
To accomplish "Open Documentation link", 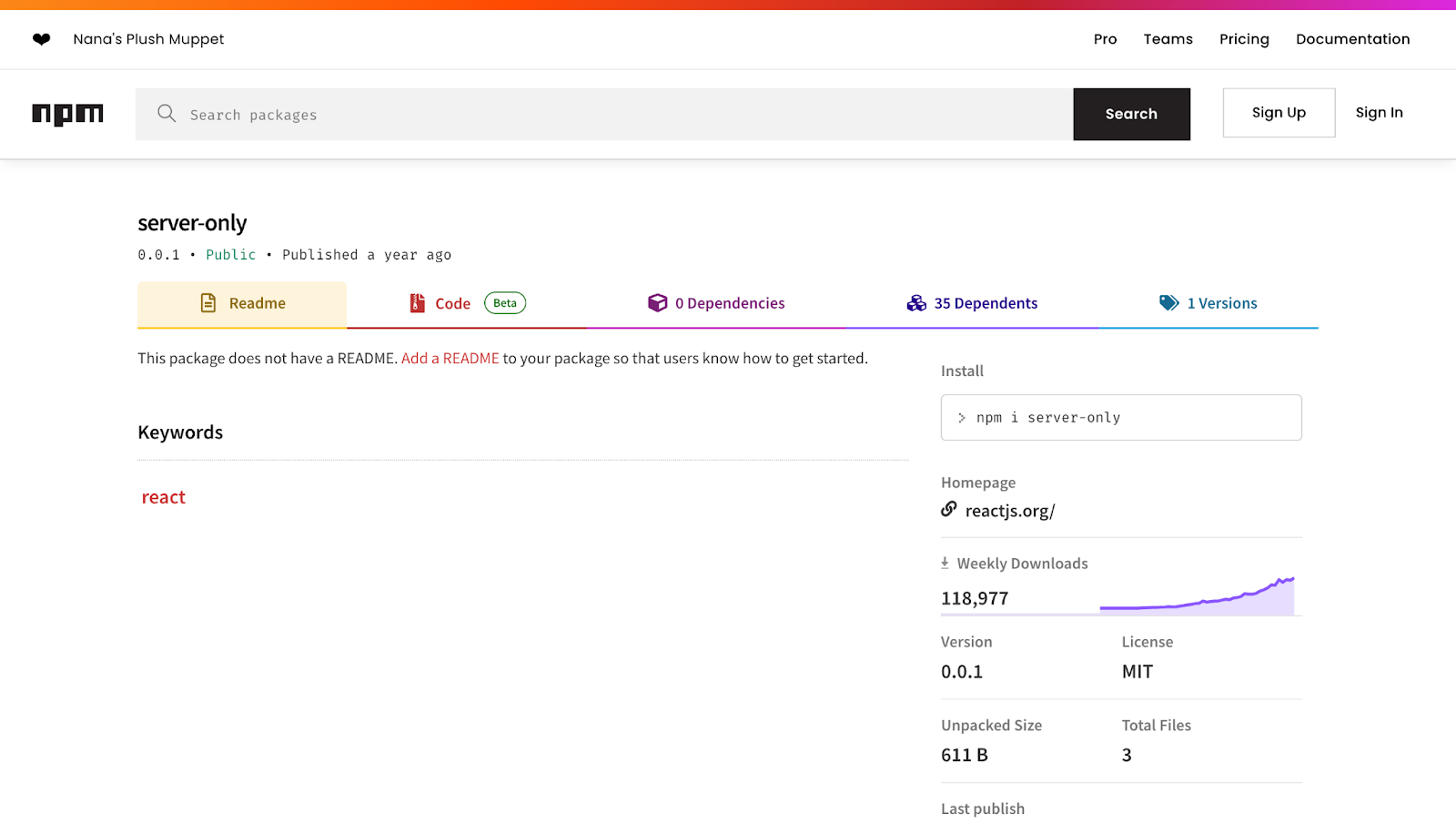I will click(1353, 39).
